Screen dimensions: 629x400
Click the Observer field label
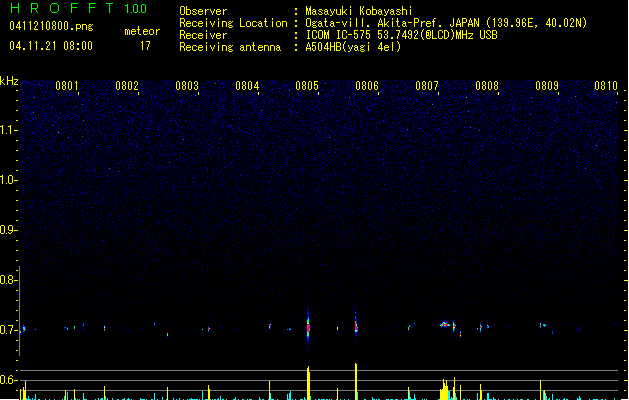[x=203, y=11]
